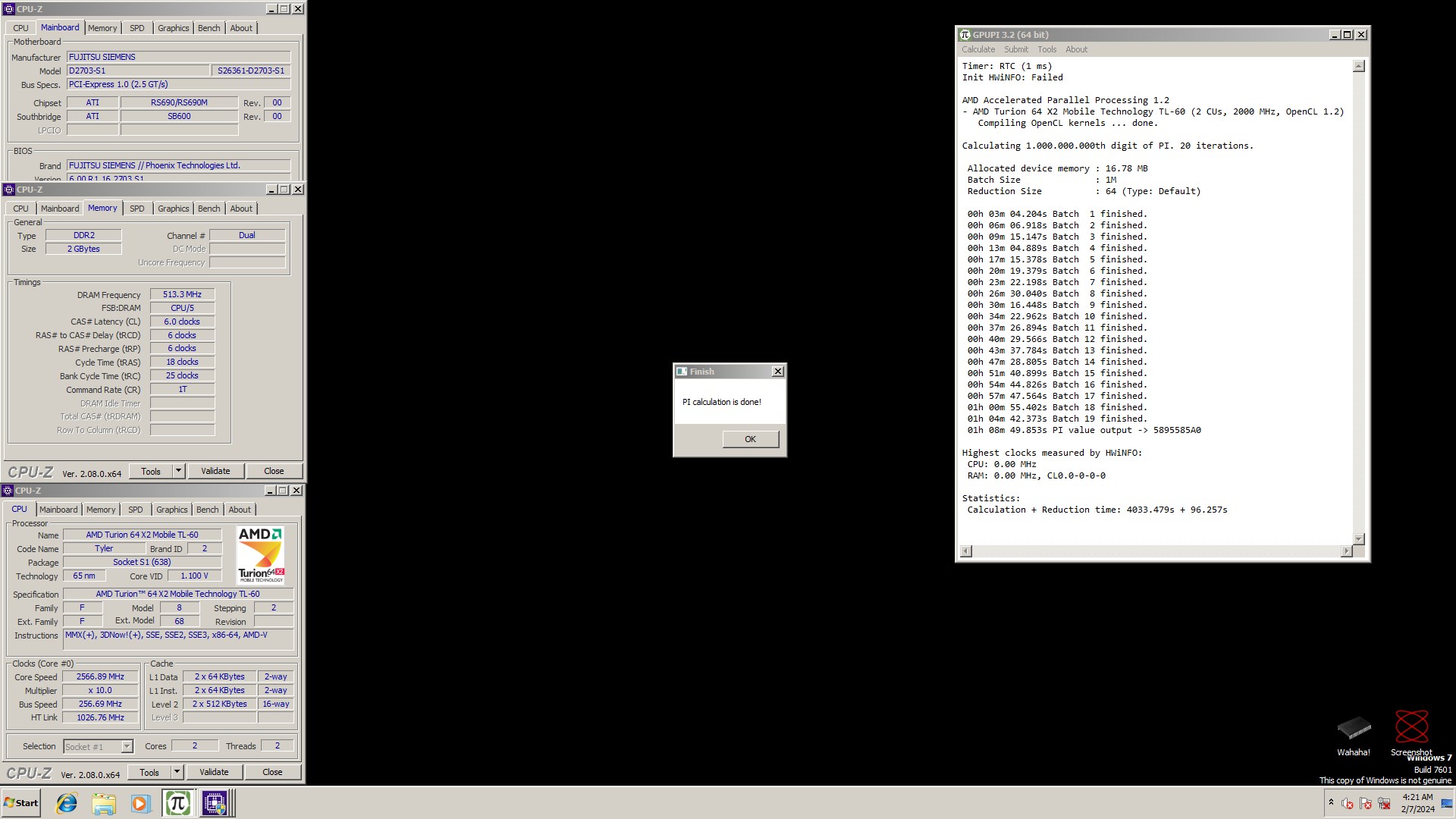Select About tab in bottom CPU-Z window
The image size is (1456, 819).
click(x=240, y=510)
